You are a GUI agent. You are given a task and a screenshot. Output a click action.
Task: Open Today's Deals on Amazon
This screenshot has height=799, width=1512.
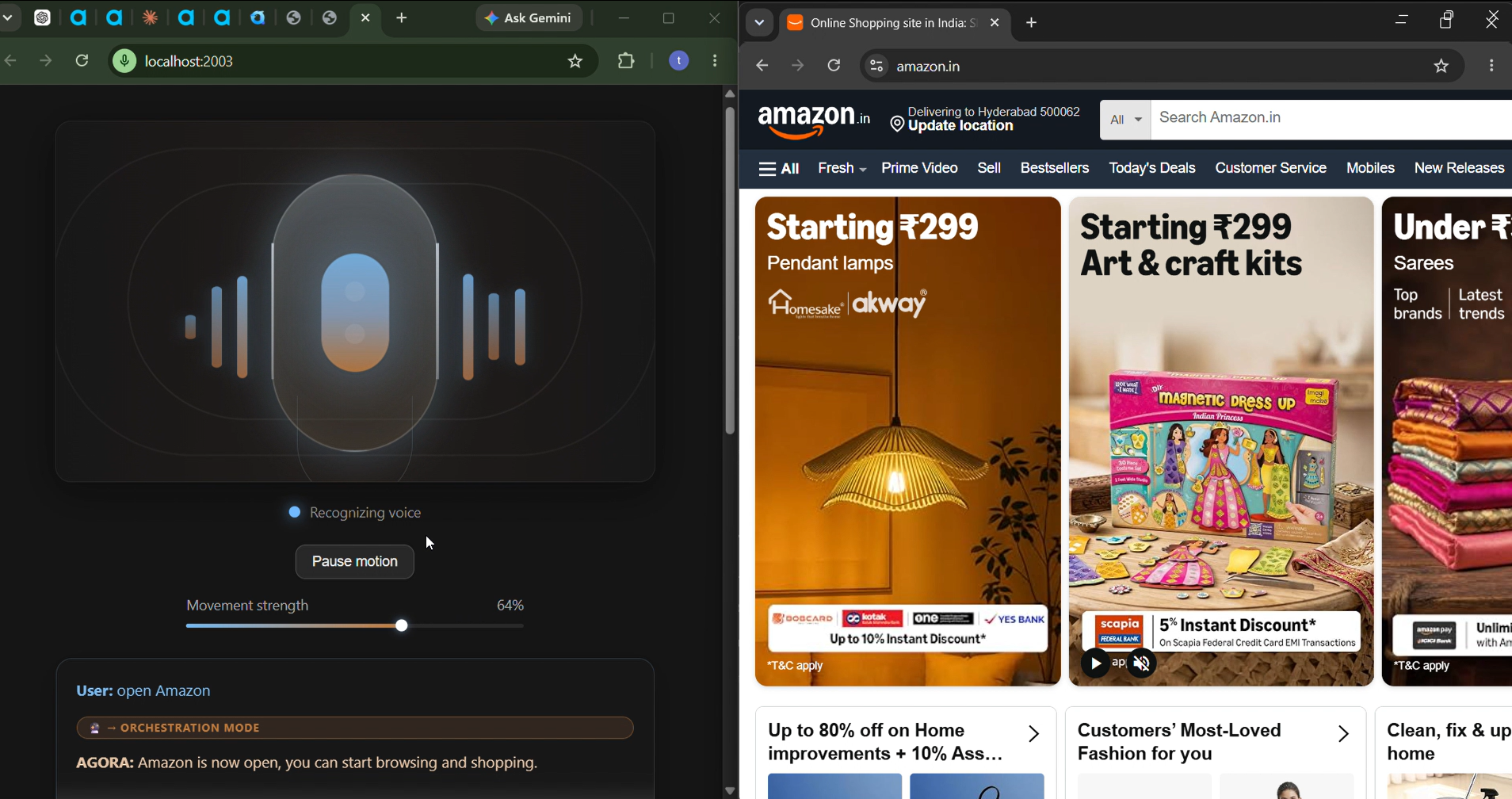click(1152, 168)
